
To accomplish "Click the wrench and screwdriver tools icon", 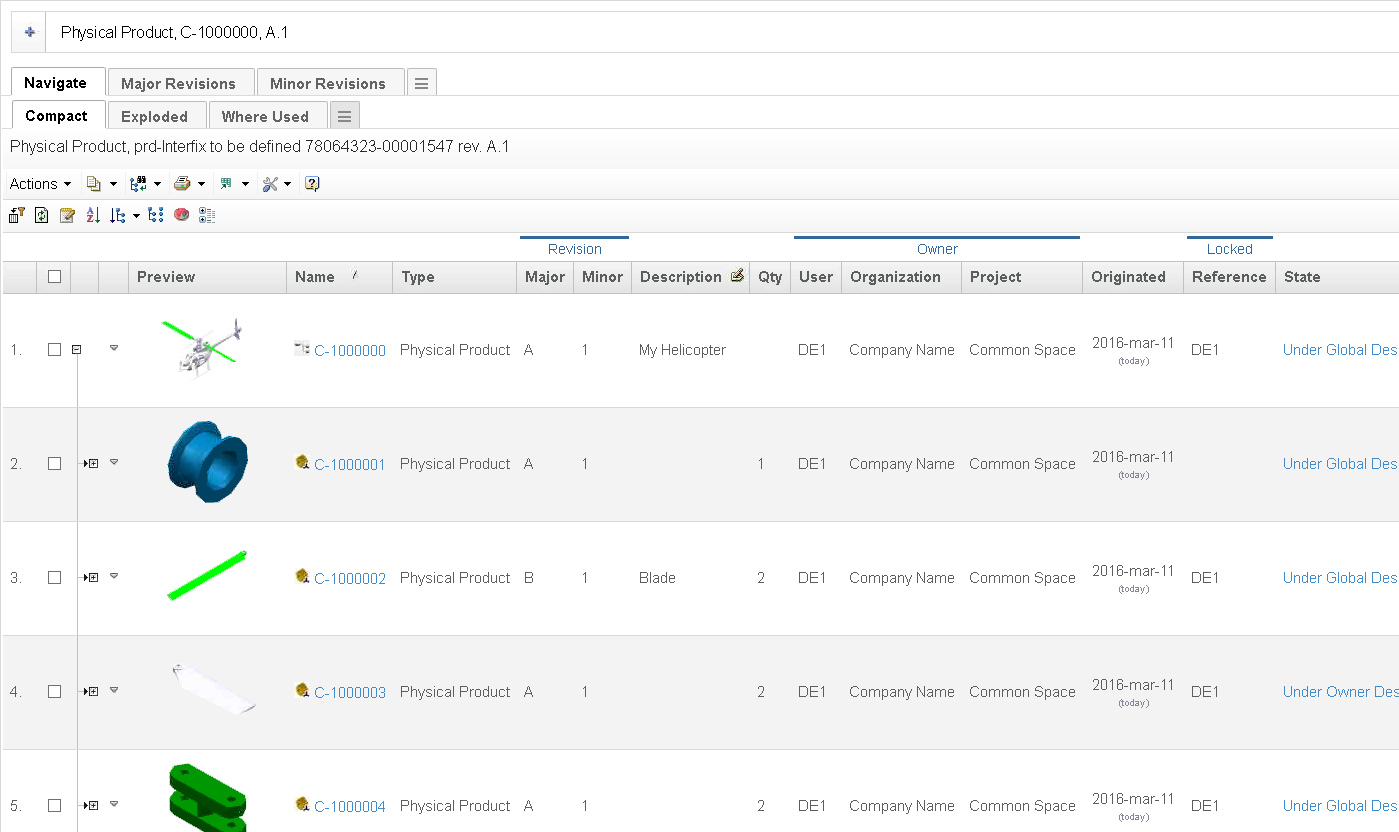I will (x=270, y=184).
